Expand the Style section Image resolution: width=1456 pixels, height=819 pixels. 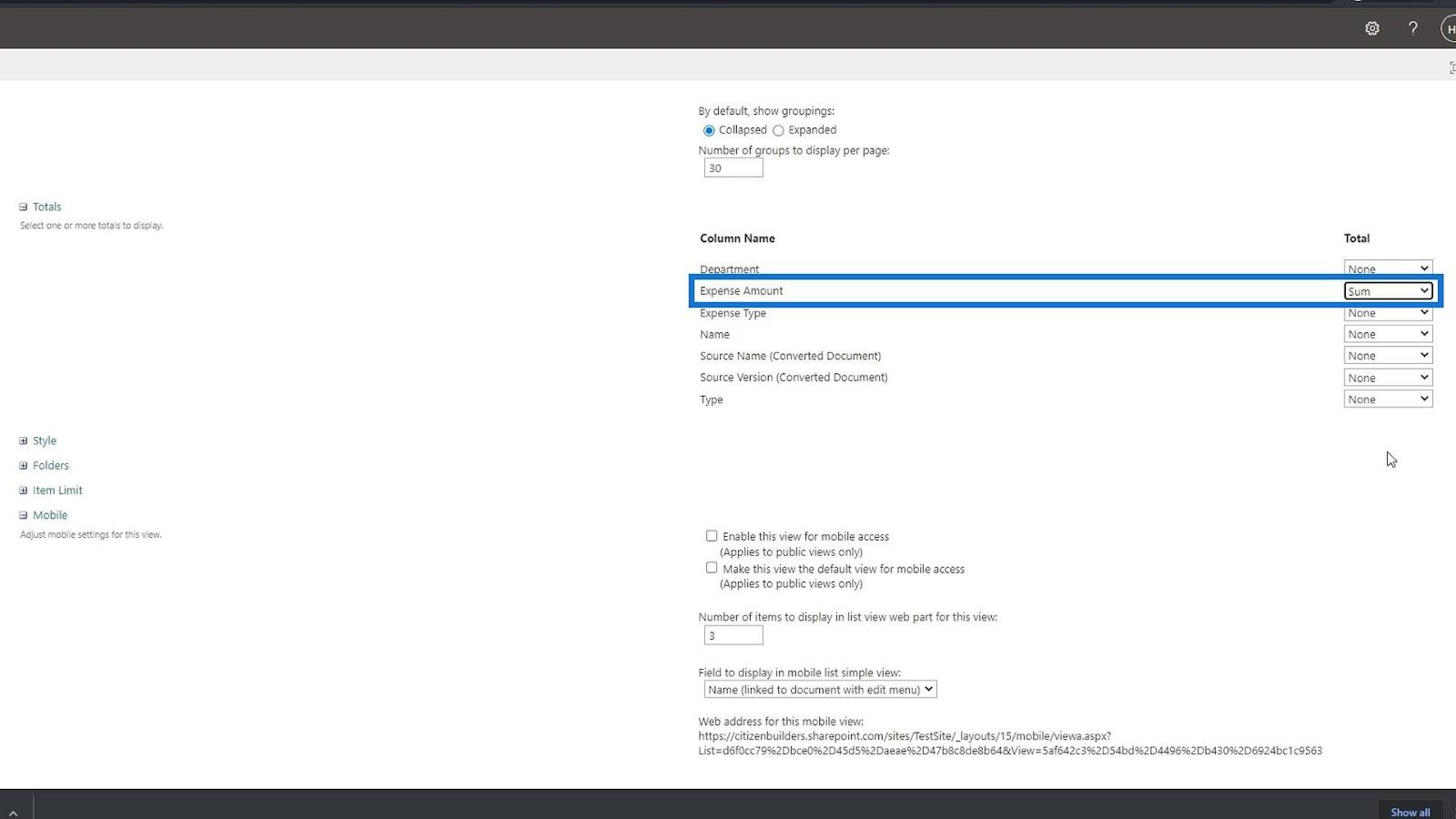point(24,440)
